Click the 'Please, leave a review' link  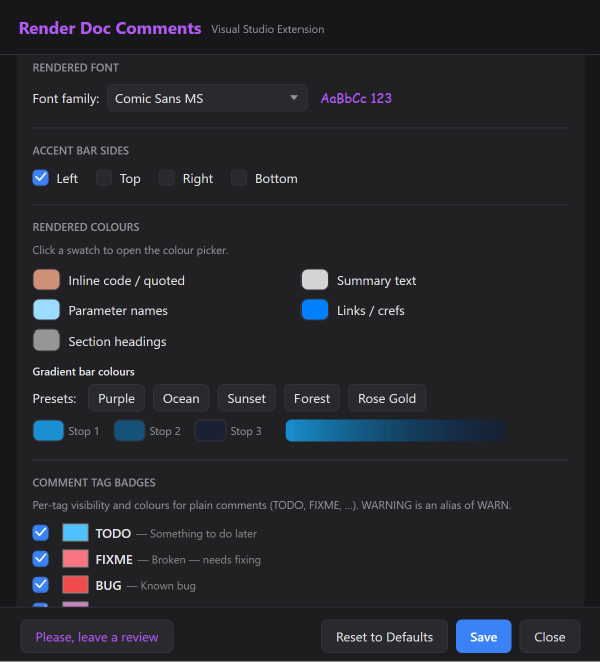pos(97,636)
